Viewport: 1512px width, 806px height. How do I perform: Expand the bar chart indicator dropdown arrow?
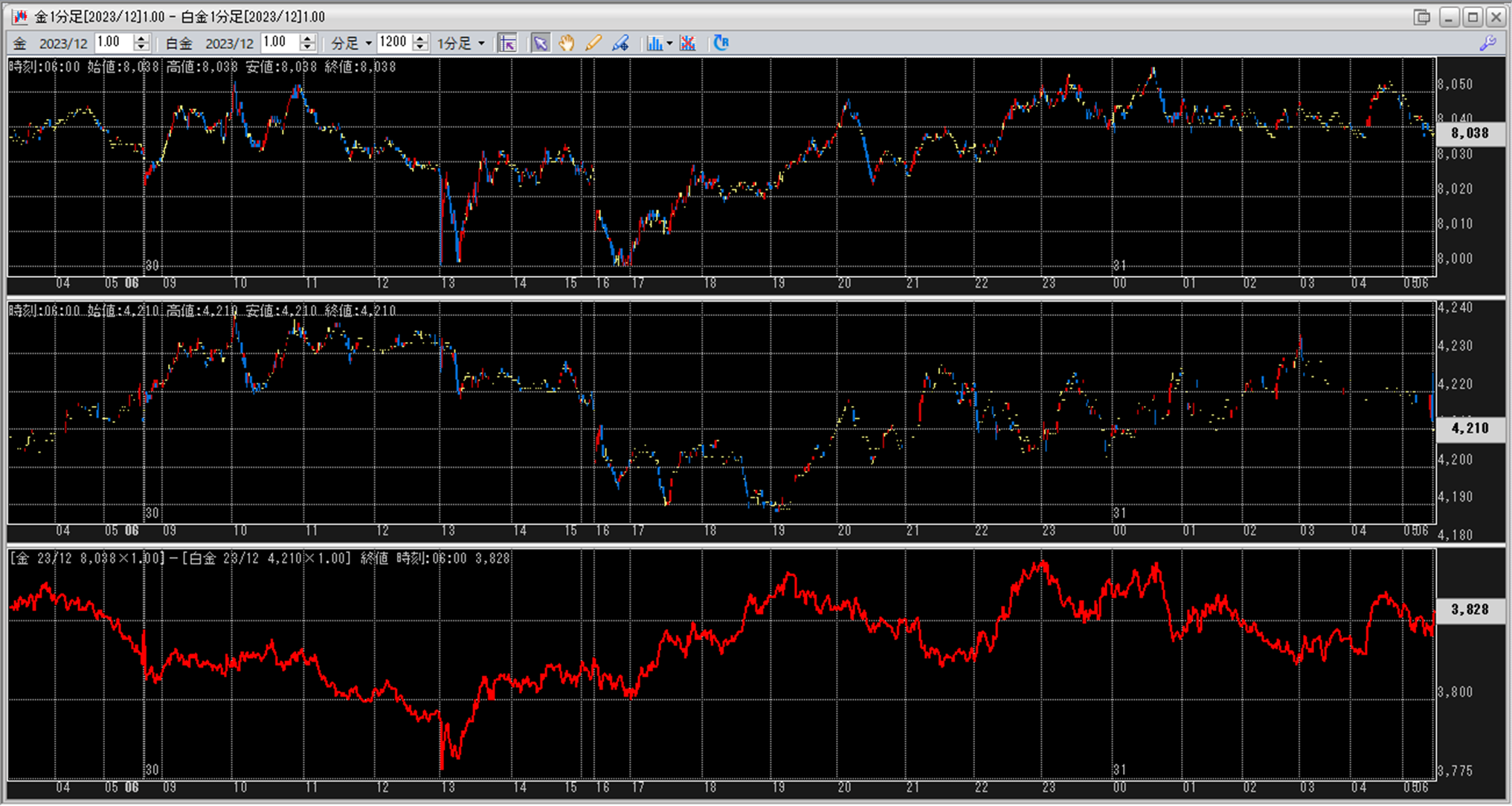point(669,43)
